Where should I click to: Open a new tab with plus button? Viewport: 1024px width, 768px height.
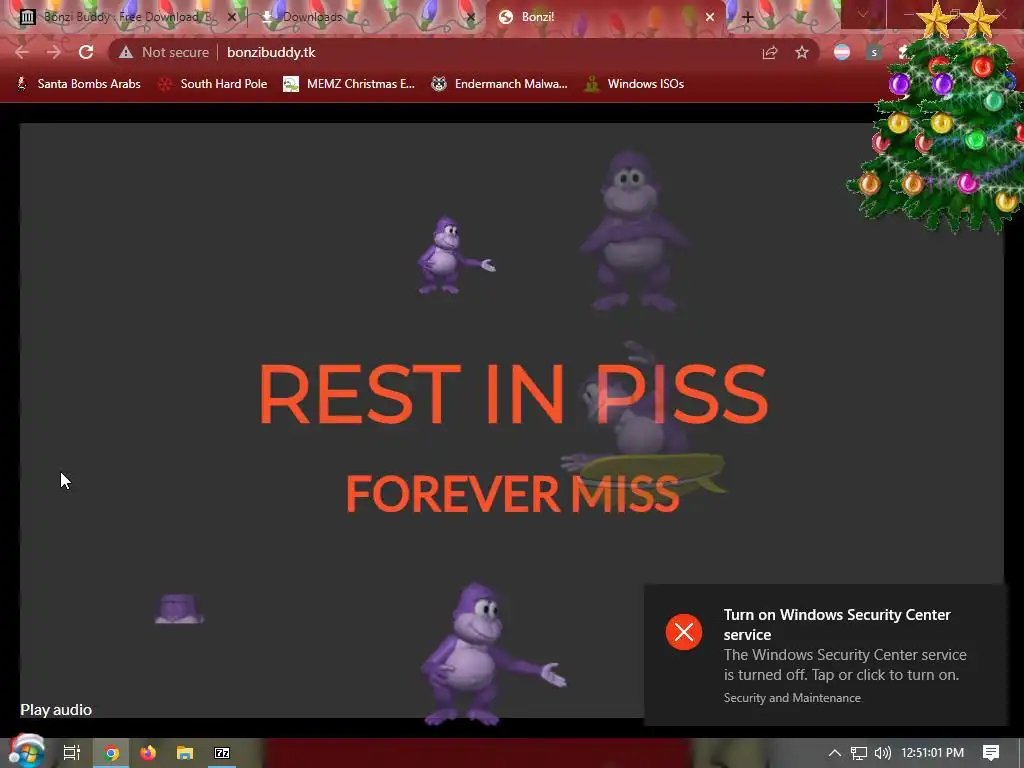point(748,17)
